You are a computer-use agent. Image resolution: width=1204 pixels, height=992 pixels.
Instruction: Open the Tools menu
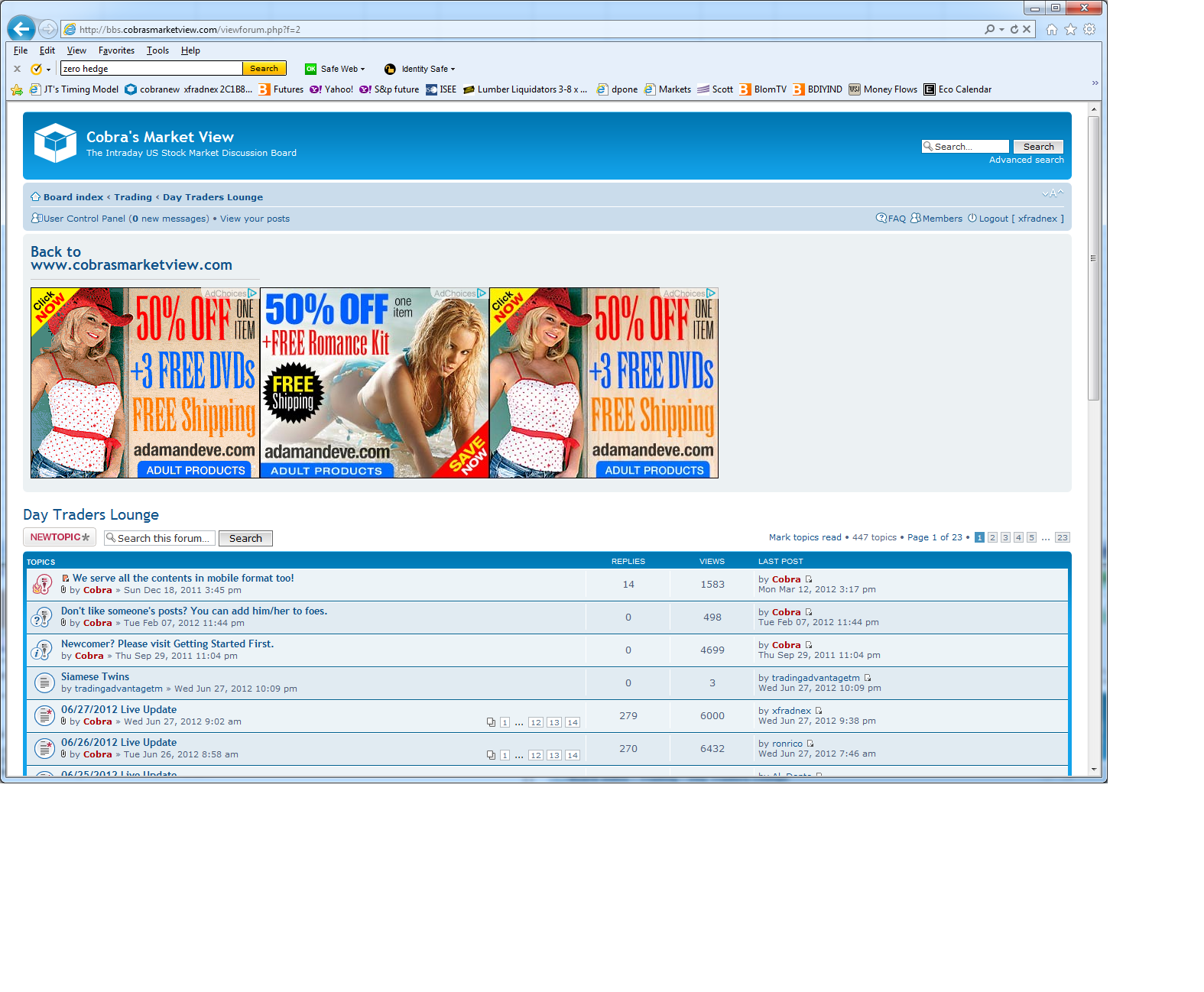tap(157, 50)
